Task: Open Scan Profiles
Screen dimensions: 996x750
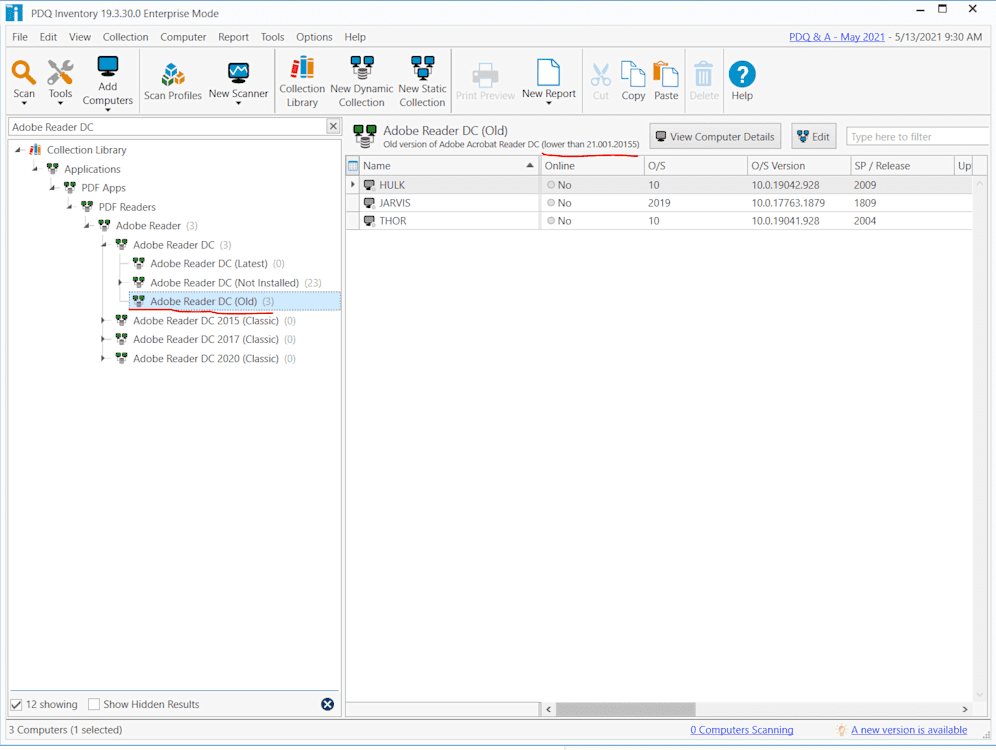Action: tap(172, 81)
